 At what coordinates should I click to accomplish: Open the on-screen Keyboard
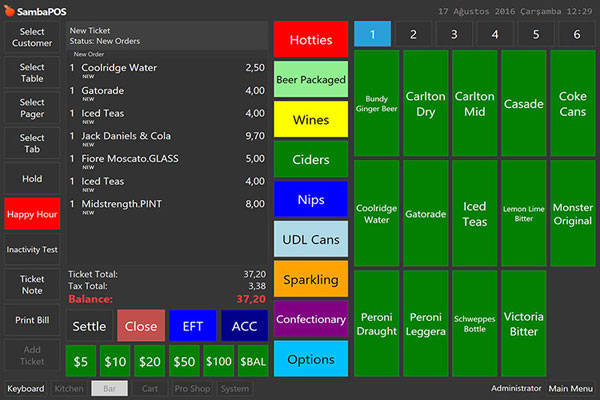click(x=25, y=388)
